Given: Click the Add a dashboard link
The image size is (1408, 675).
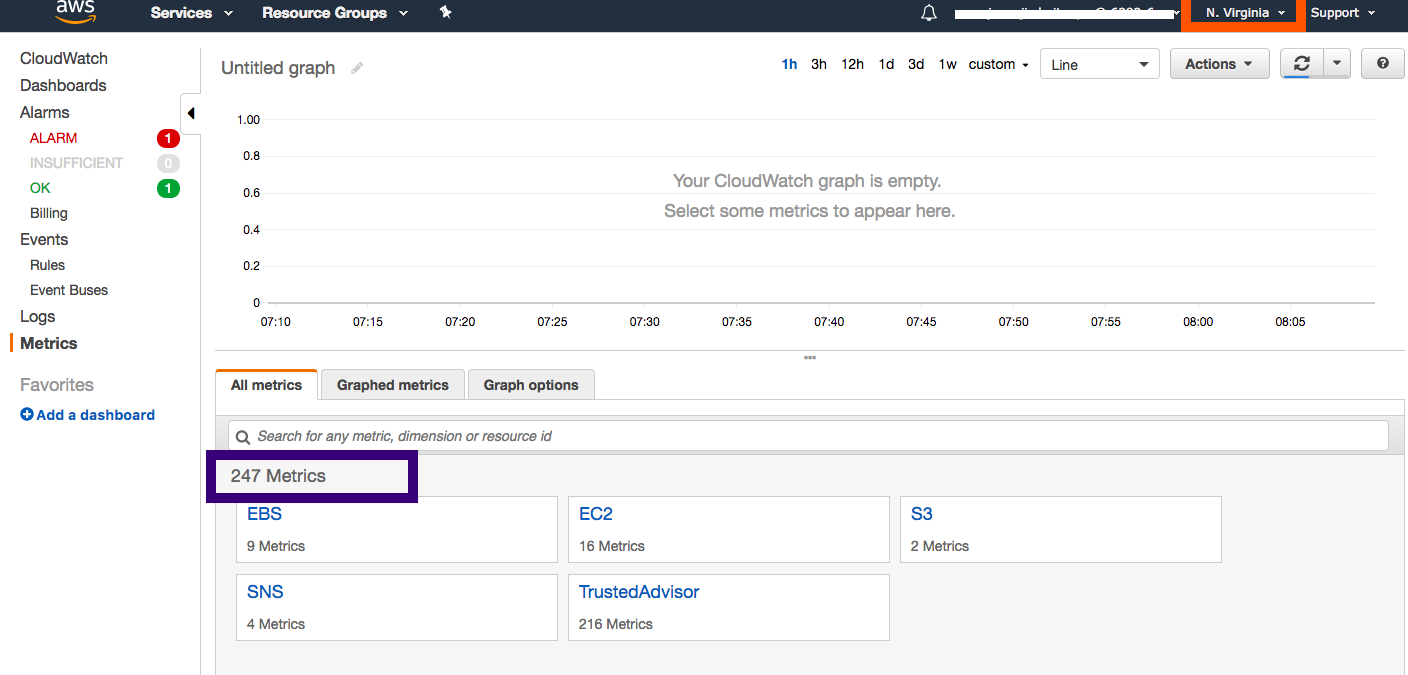Looking at the screenshot, I should click(96, 415).
